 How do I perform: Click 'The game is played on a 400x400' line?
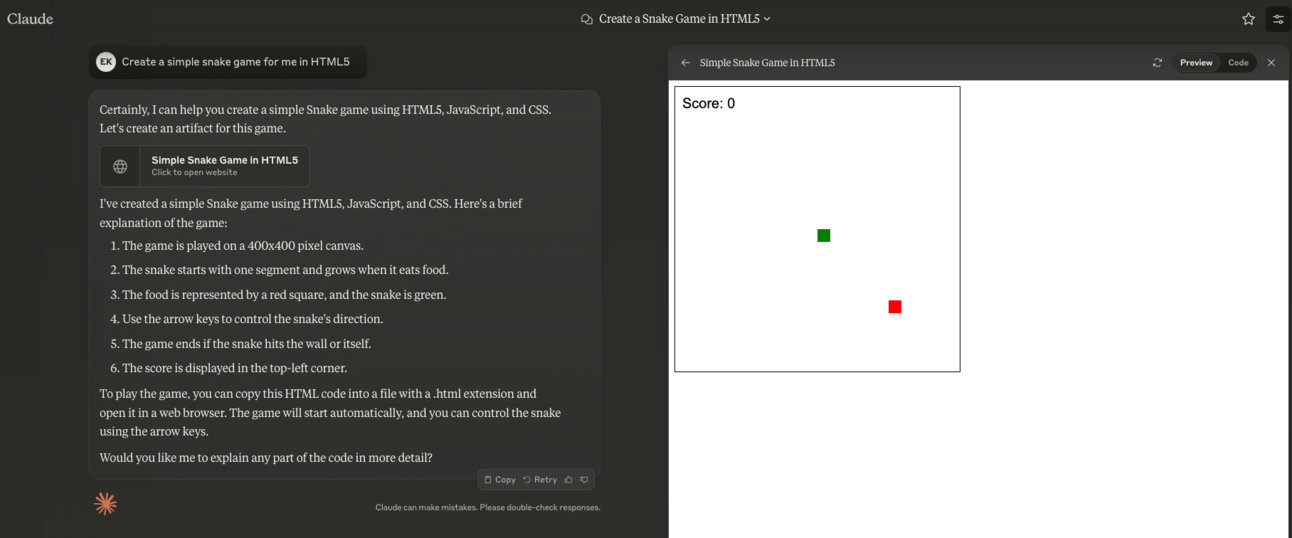pyautogui.click(x=243, y=246)
